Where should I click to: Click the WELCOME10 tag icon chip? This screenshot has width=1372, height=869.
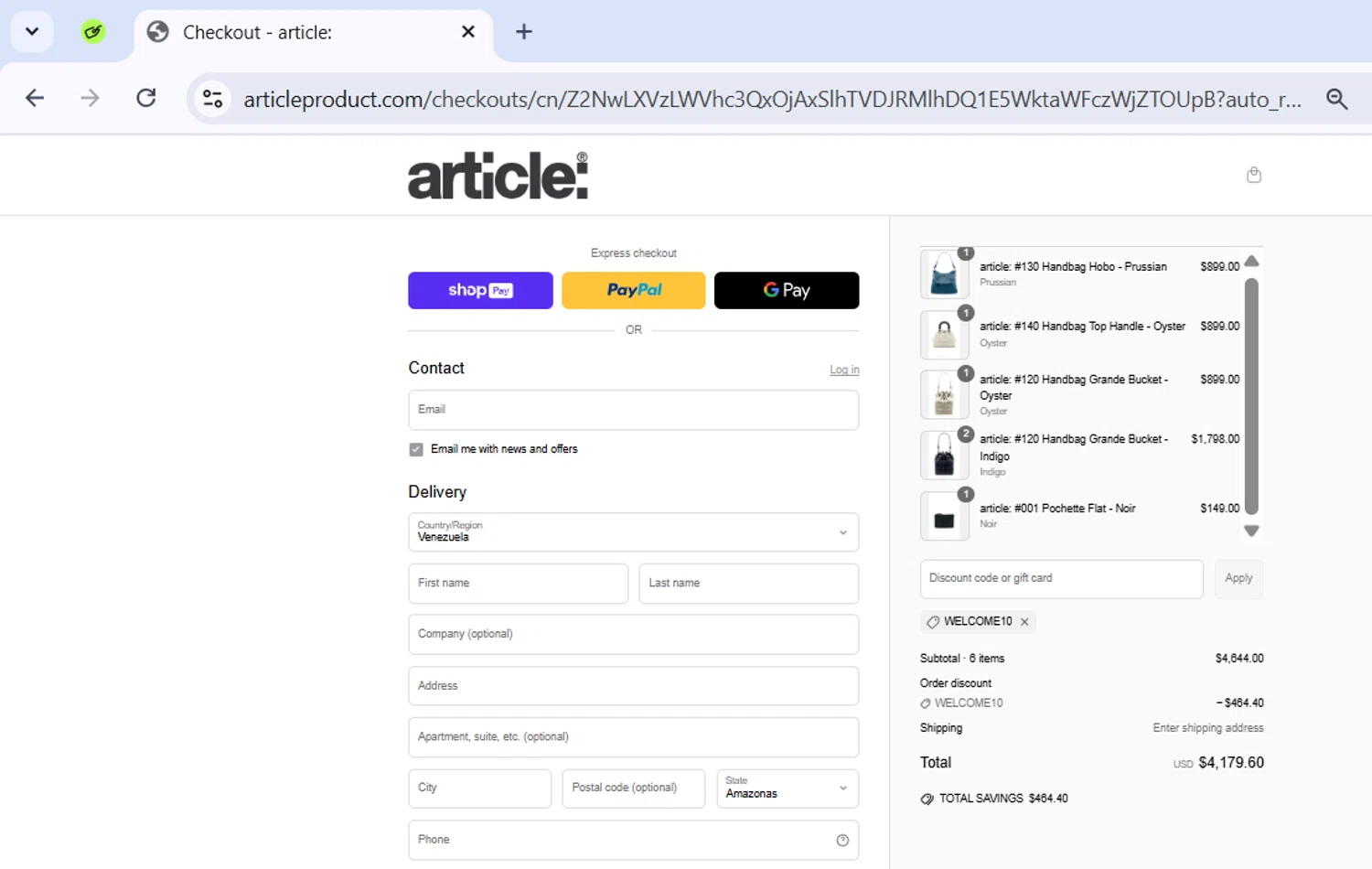[933, 622]
